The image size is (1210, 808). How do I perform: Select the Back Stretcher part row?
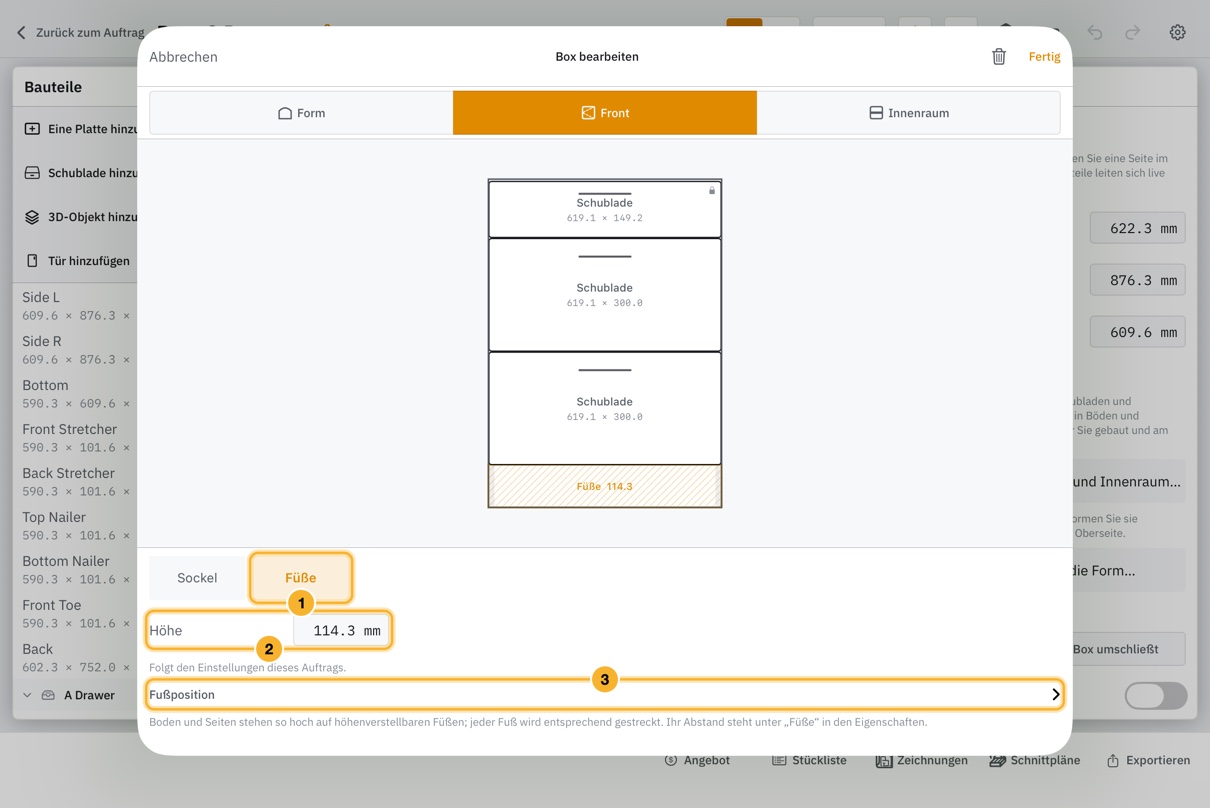(76, 481)
